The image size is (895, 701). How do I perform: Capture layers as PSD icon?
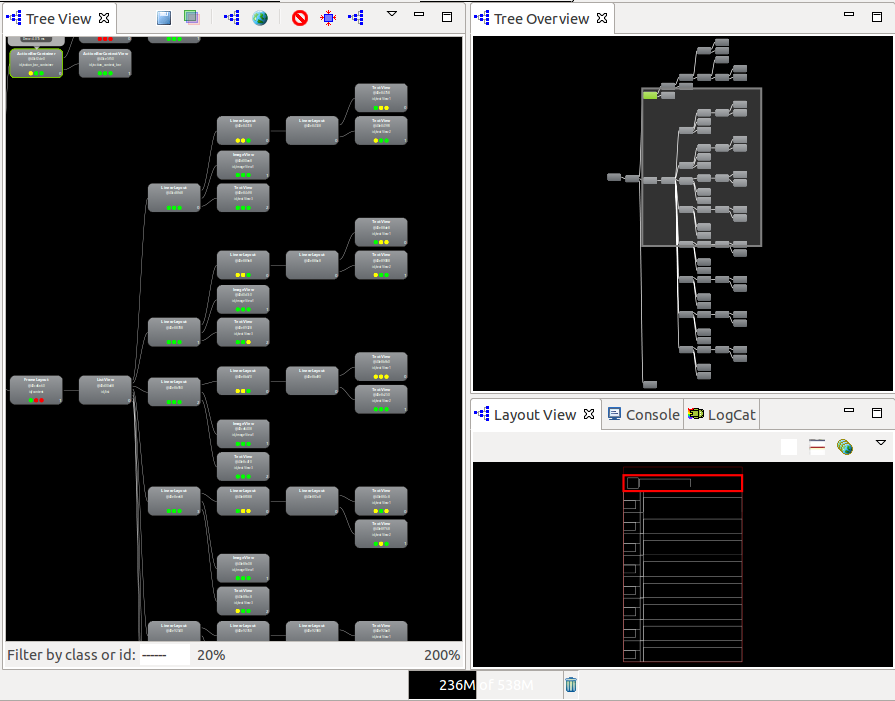click(x=192, y=18)
